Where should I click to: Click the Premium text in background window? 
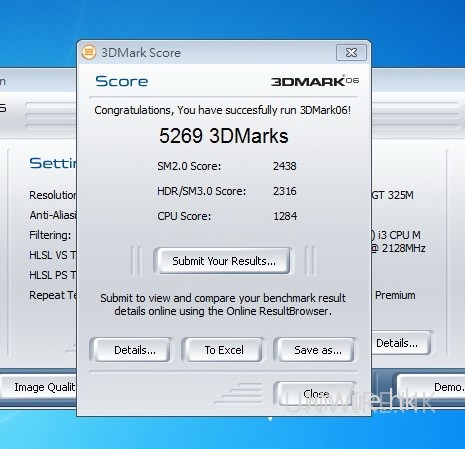coord(395,295)
